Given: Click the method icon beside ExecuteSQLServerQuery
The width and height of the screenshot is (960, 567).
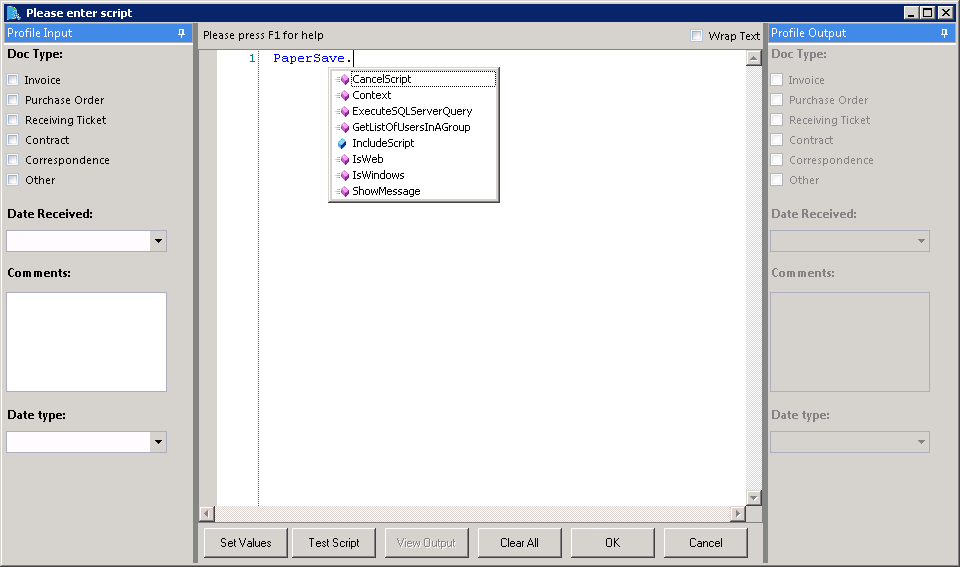Looking at the screenshot, I should (343, 111).
